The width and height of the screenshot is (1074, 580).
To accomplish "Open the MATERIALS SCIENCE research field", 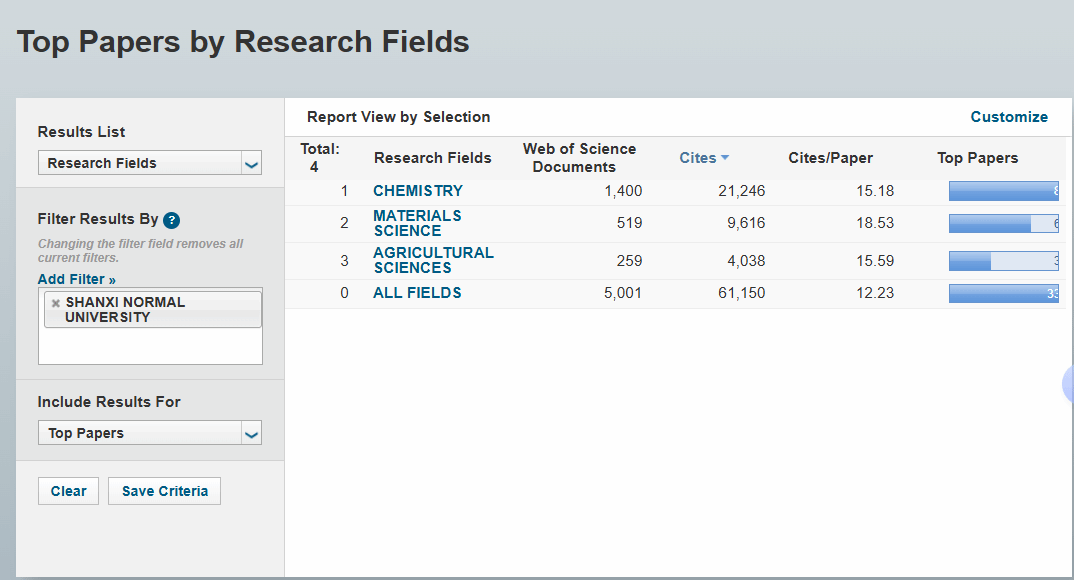I will [417, 223].
